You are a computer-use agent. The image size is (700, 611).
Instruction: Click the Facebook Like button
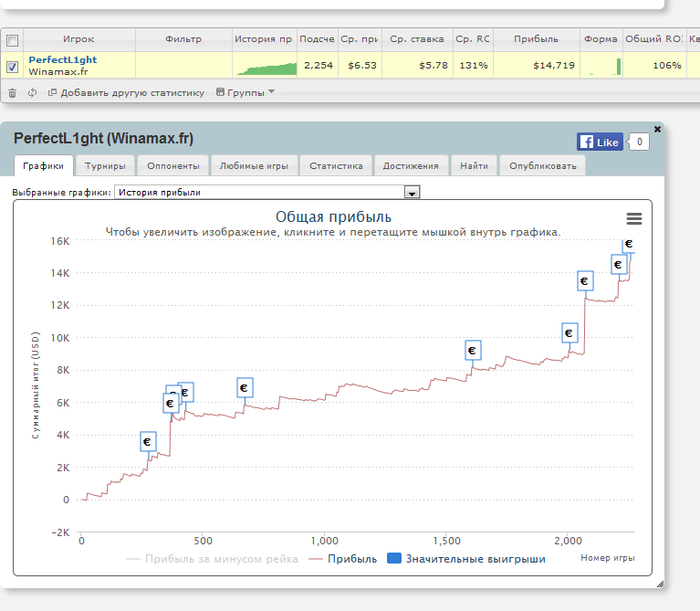pos(600,142)
